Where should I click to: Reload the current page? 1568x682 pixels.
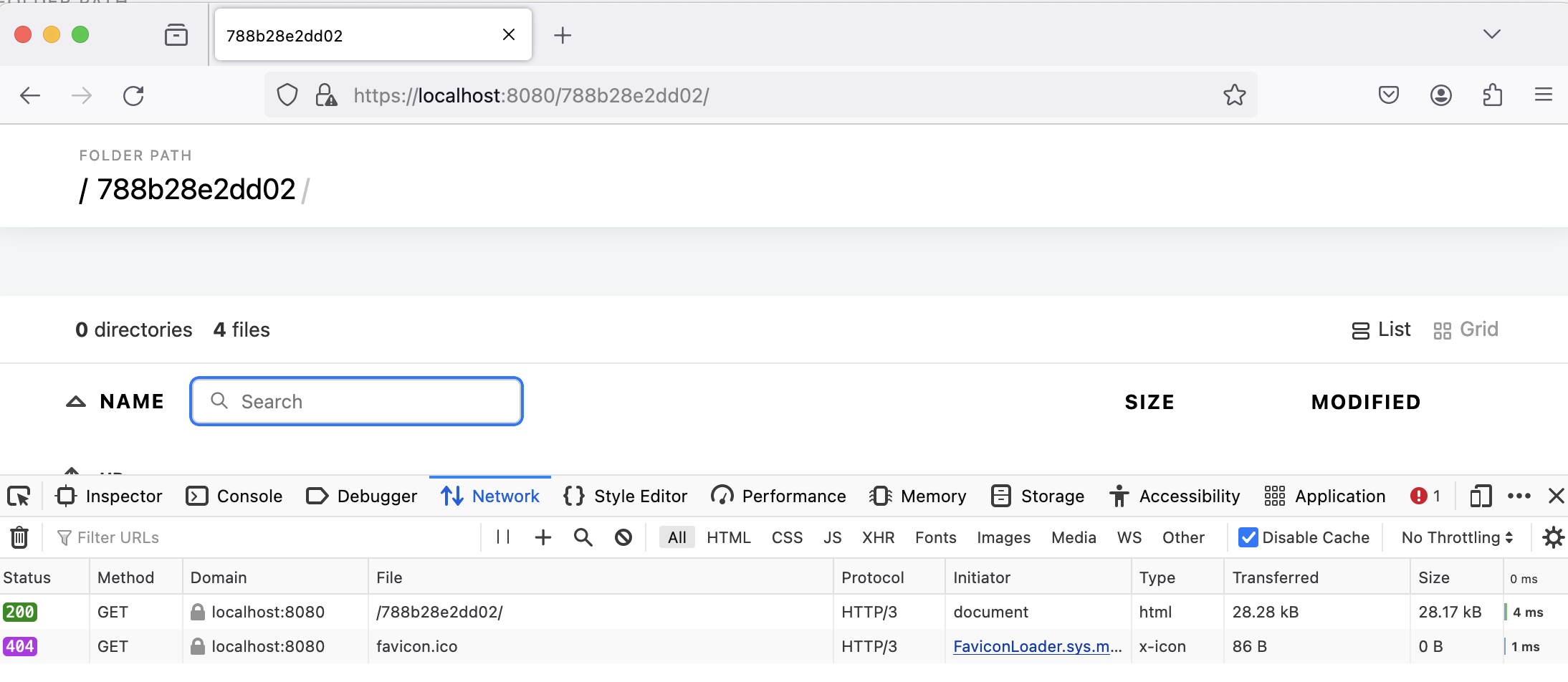coord(133,95)
